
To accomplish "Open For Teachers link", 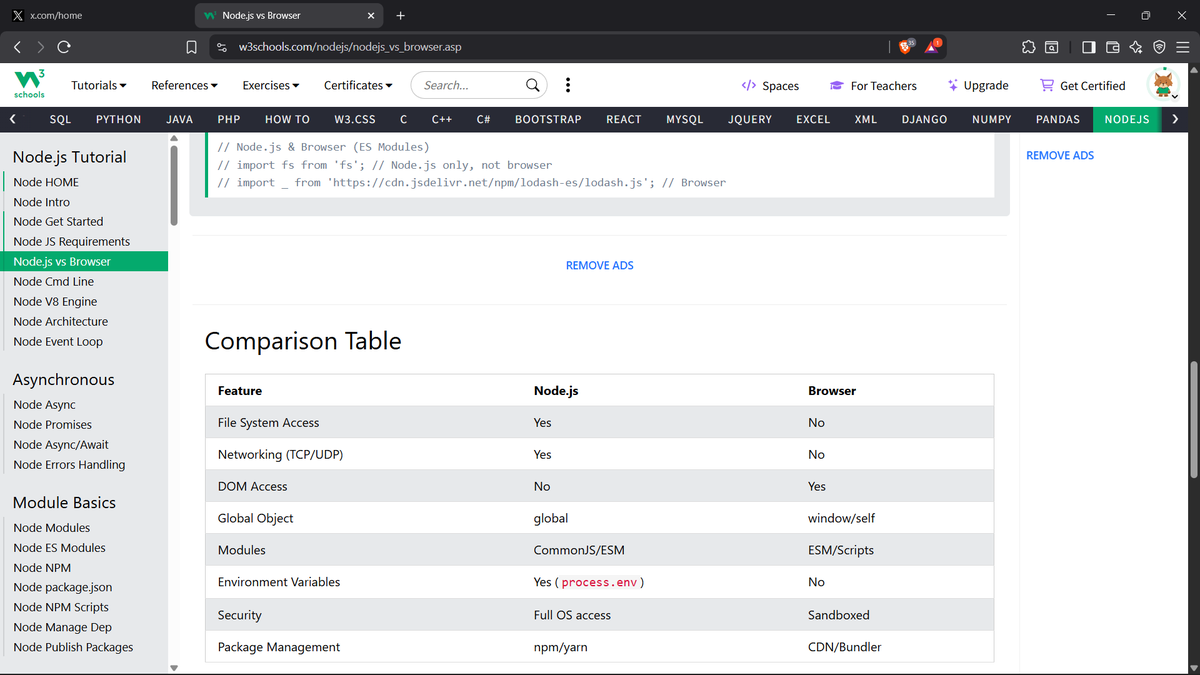I will 873,86.
